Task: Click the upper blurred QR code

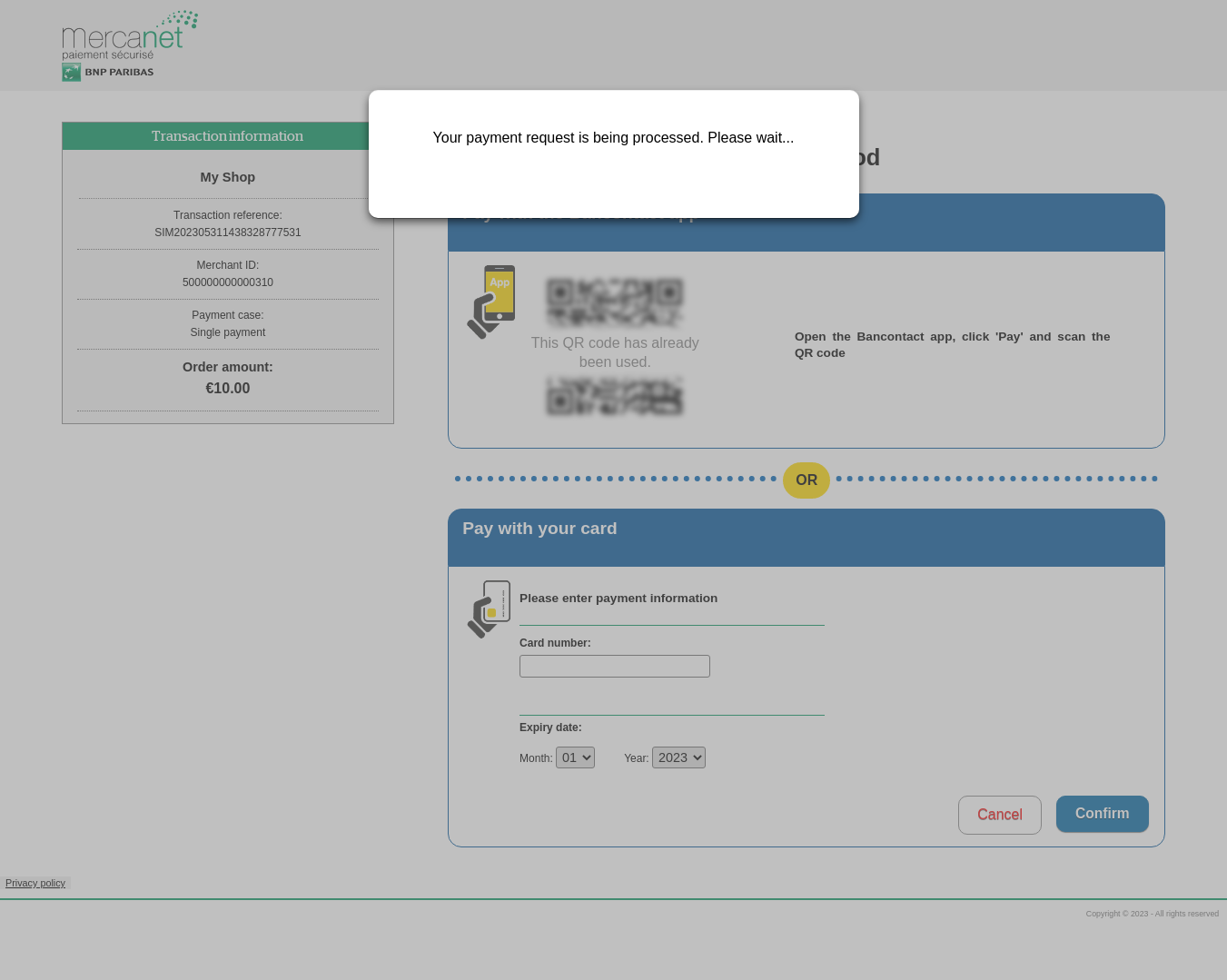Action: tap(615, 302)
